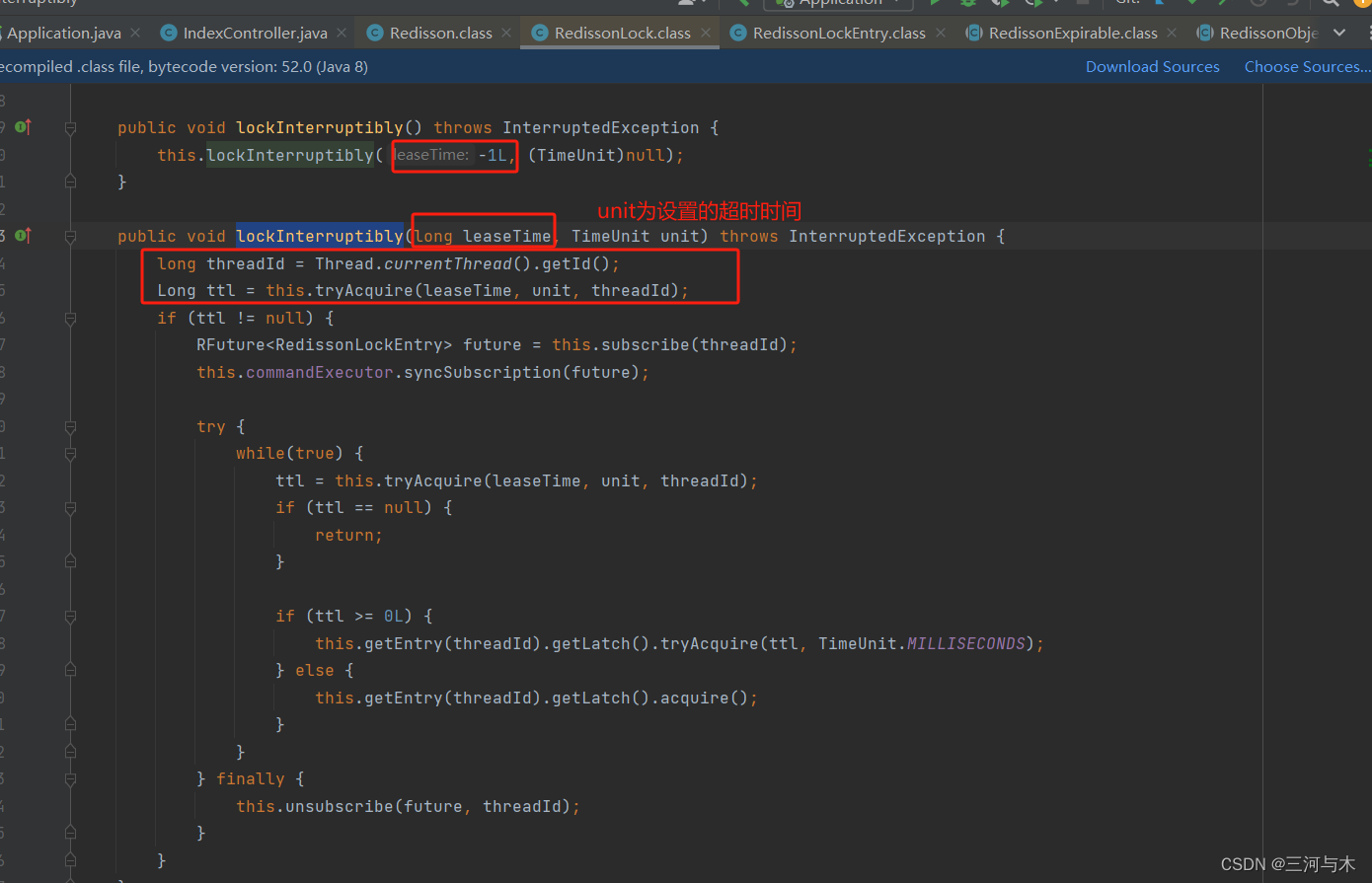
Task: Close the RedissonLockEntry.class tab
Action: (x=941, y=34)
